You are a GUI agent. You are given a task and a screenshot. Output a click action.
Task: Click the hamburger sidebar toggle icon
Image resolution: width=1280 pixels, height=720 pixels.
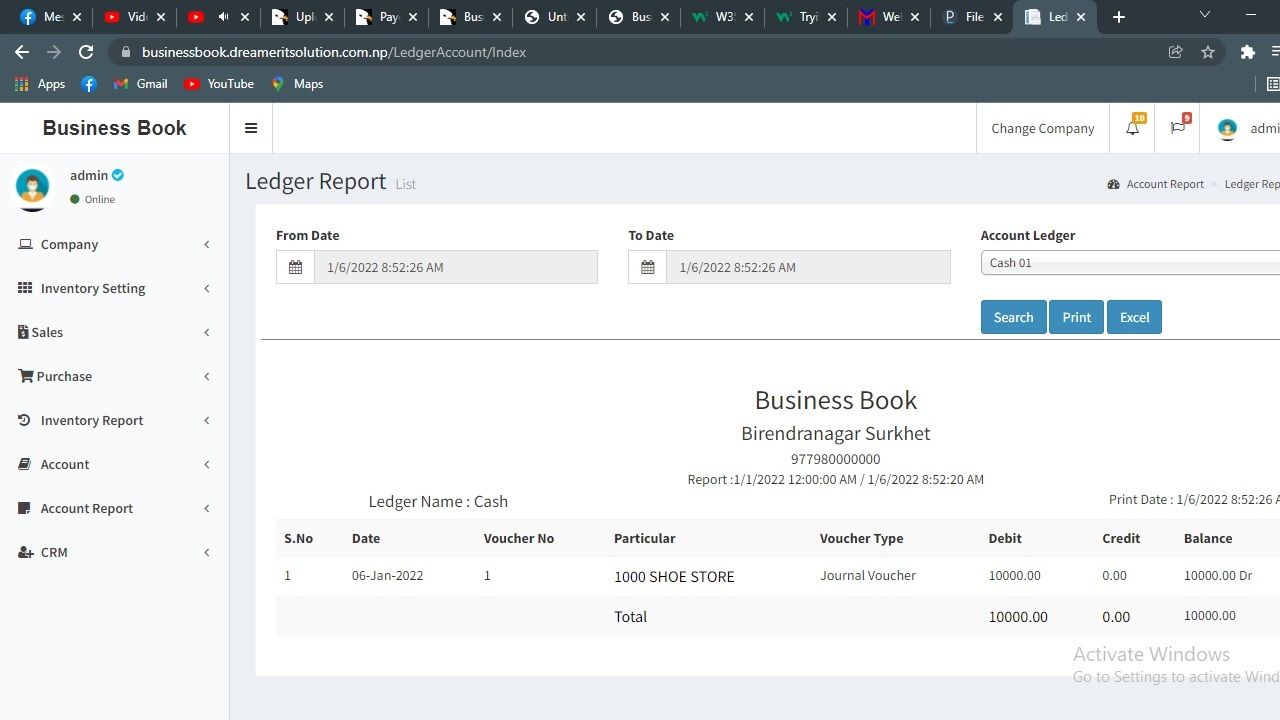click(x=251, y=128)
